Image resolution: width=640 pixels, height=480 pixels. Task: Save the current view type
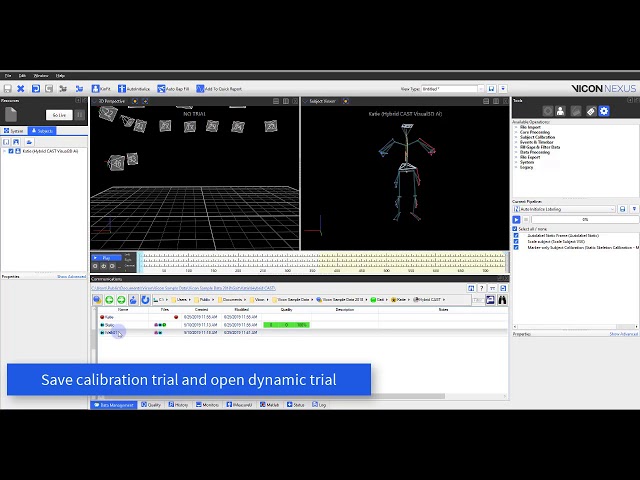(x=491, y=89)
